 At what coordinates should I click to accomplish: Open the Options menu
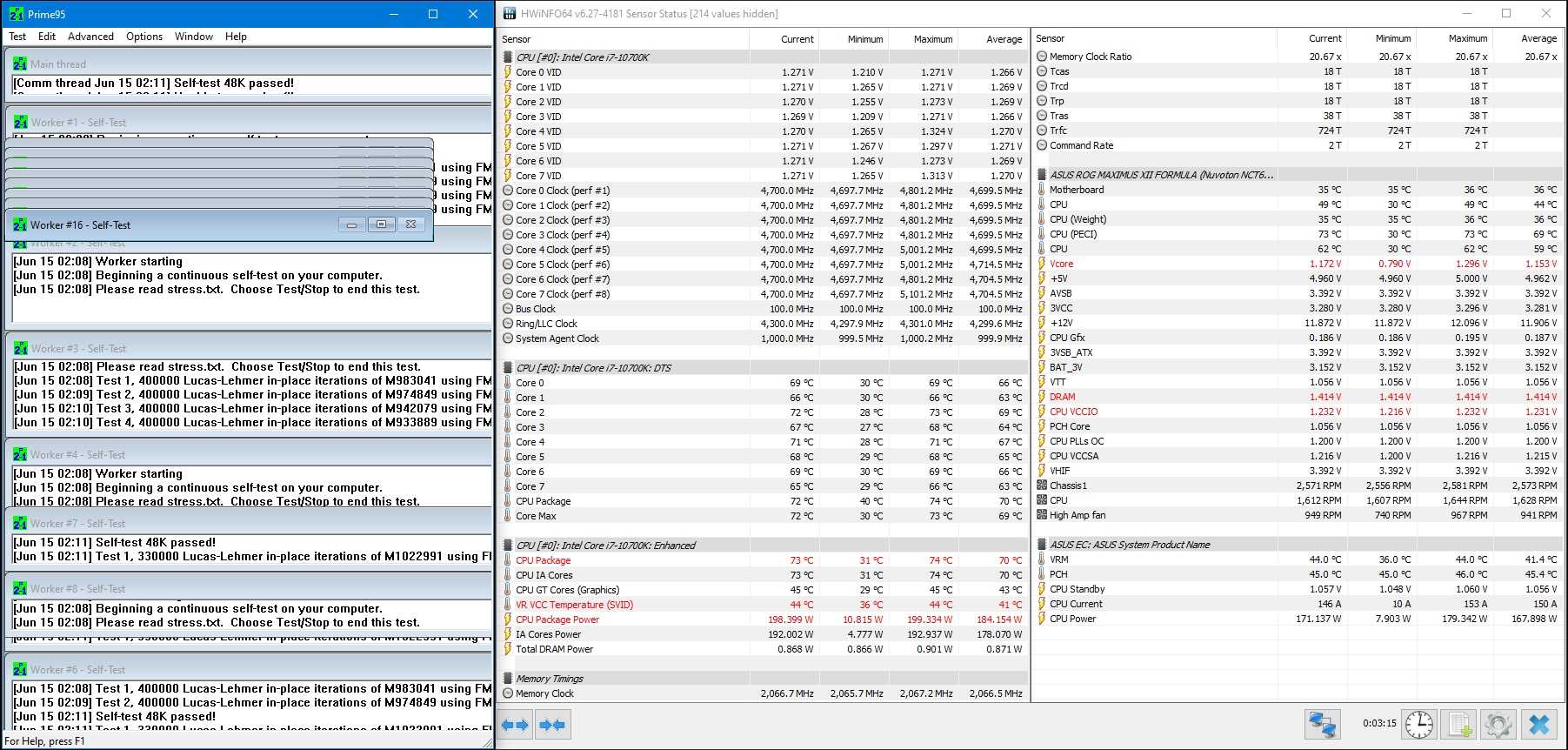click(x=144, y=37)
